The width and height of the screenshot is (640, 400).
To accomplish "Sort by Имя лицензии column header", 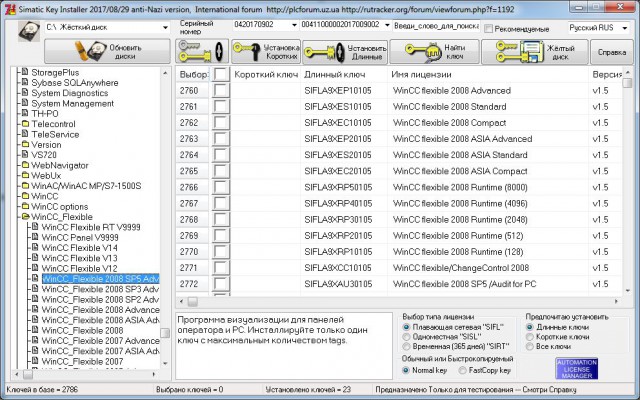I will (488, 74).
